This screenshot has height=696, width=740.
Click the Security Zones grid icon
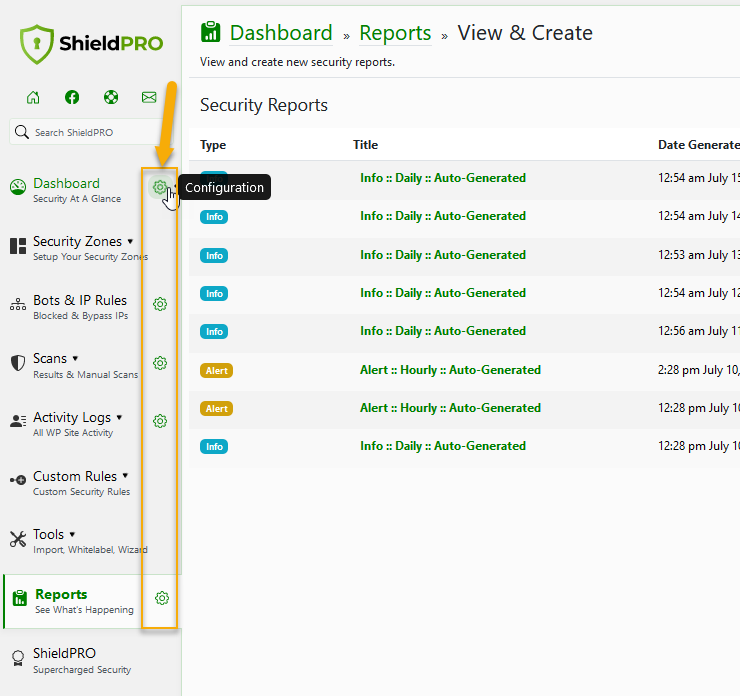pos(18,246)
